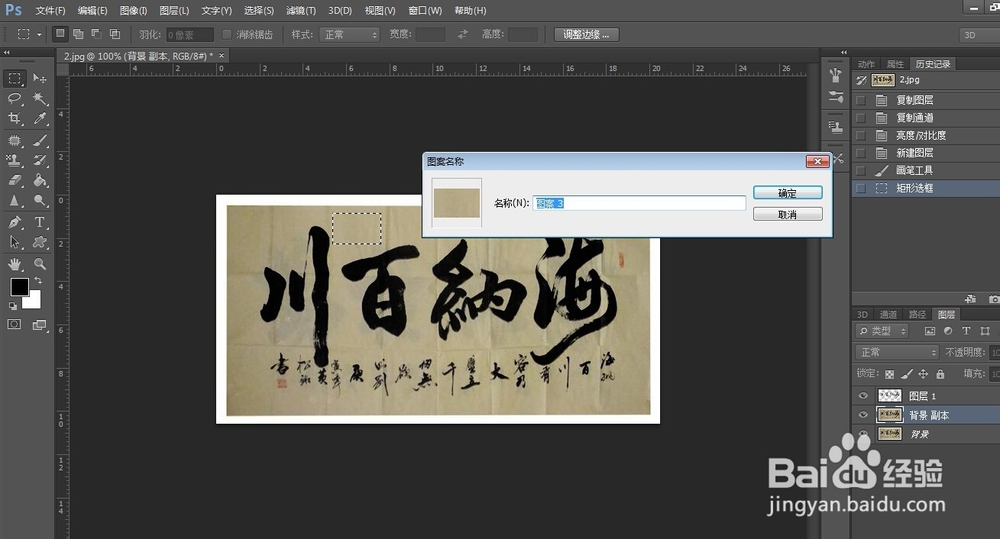Select the Eraser tool
The width and height of the screenshot is (1000, 539).
click(14, 181)
